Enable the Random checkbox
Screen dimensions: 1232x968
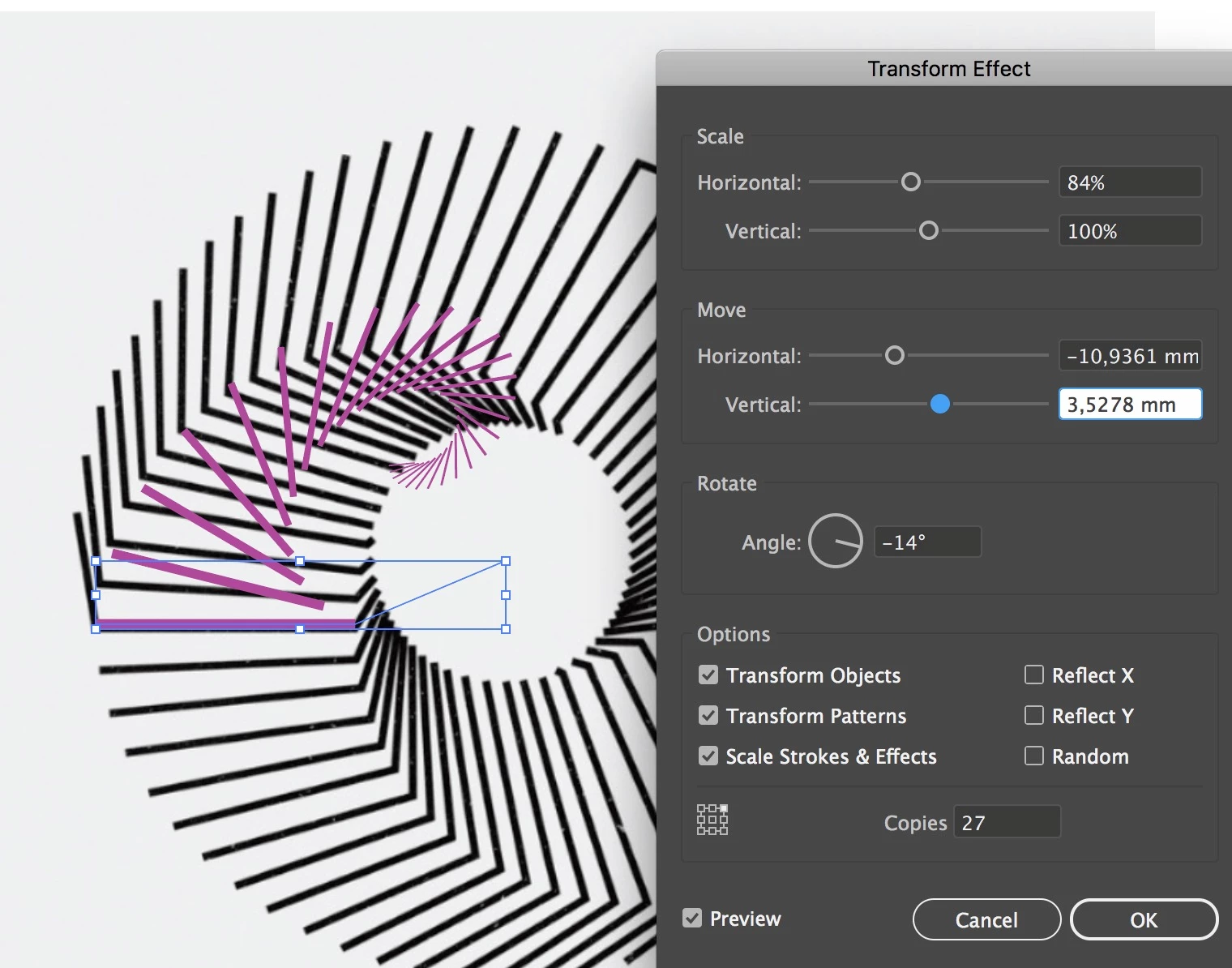click(x=1034, y=756)
